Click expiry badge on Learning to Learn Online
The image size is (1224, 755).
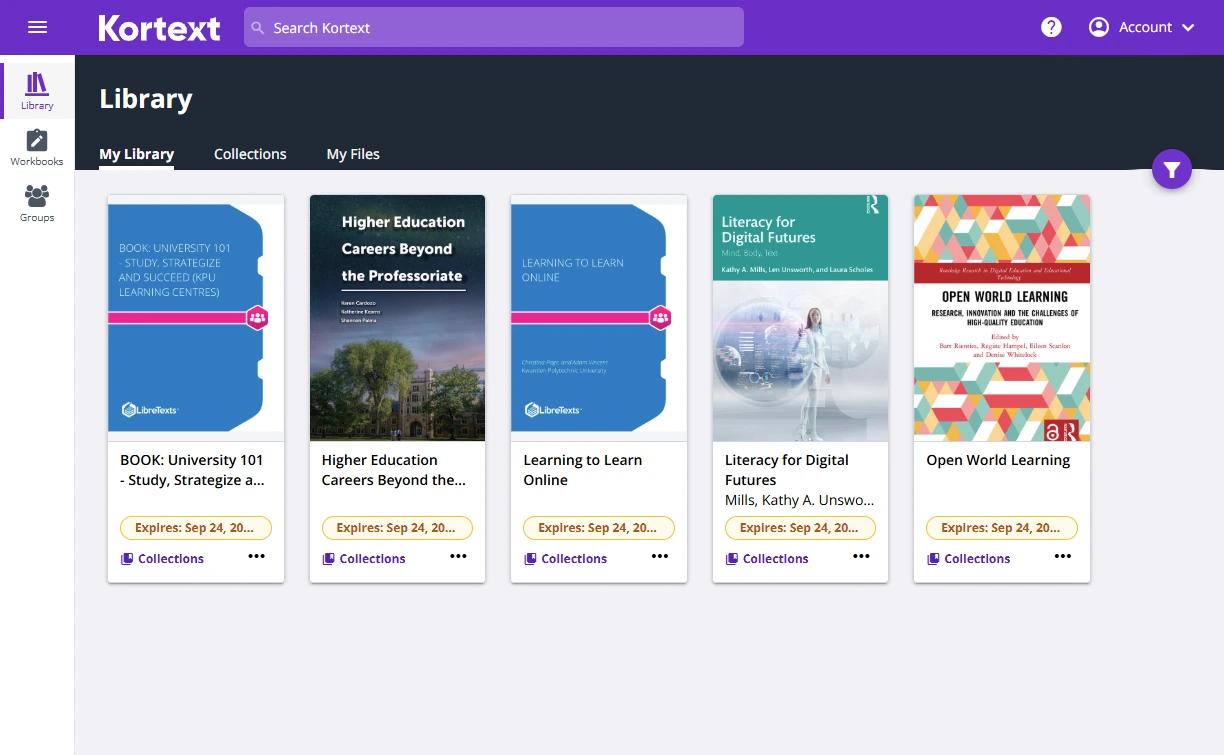(599, 528)
